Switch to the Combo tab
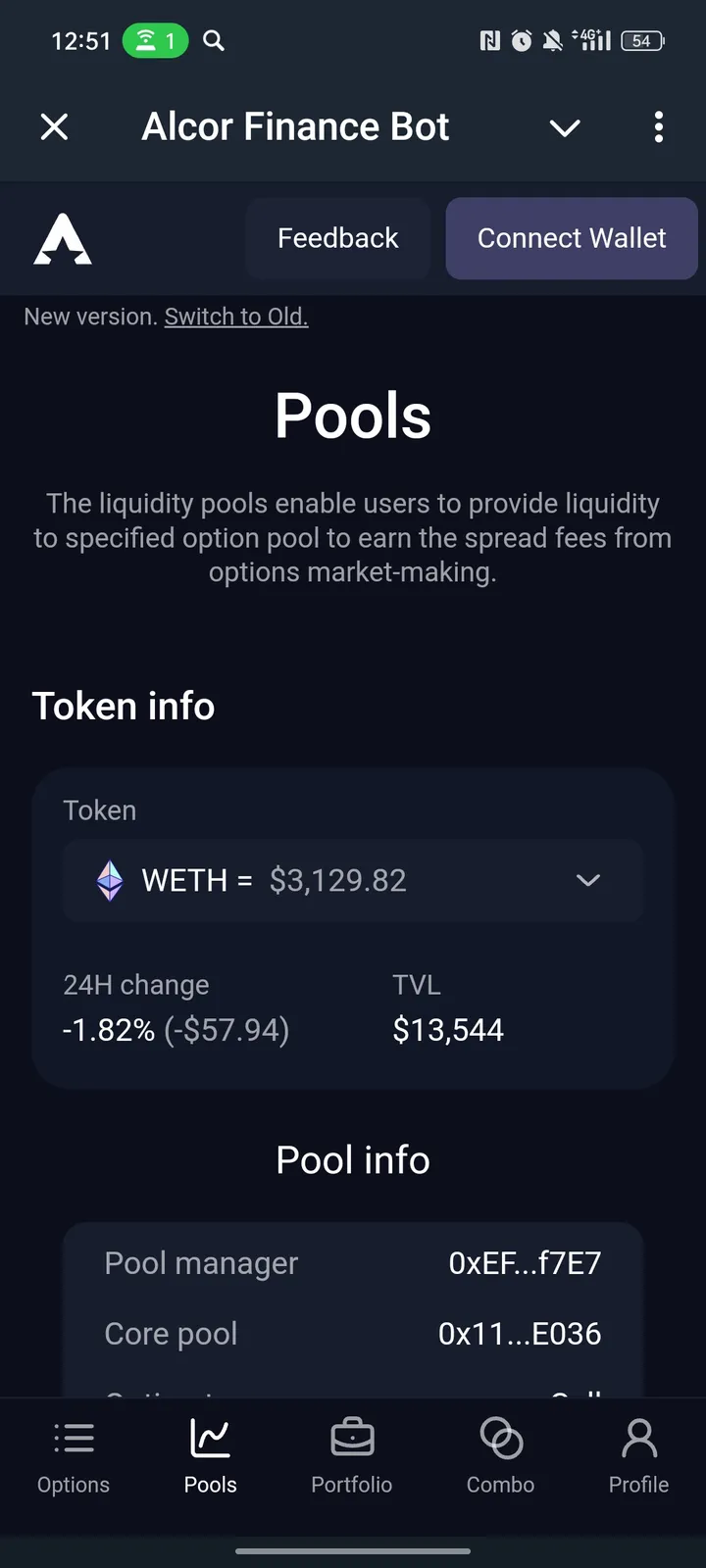This screenshot has width=706, height=1568. pos(500,1456)
